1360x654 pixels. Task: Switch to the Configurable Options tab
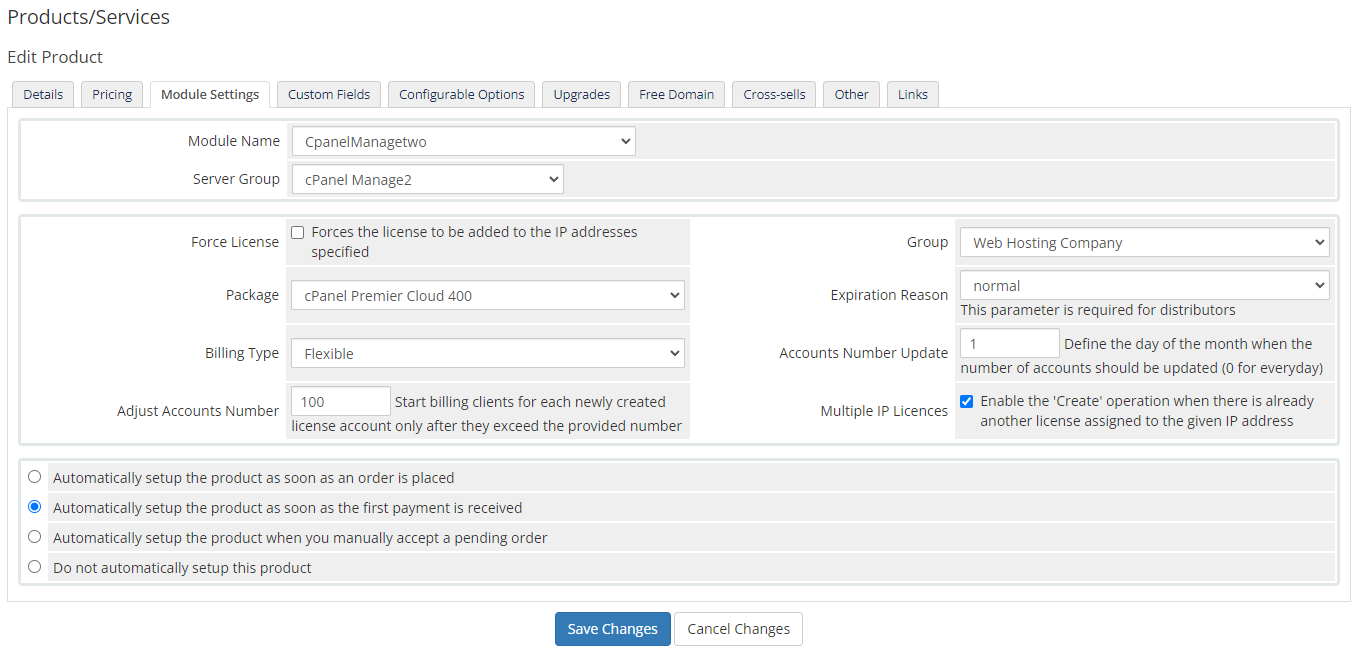pos(461,95)
